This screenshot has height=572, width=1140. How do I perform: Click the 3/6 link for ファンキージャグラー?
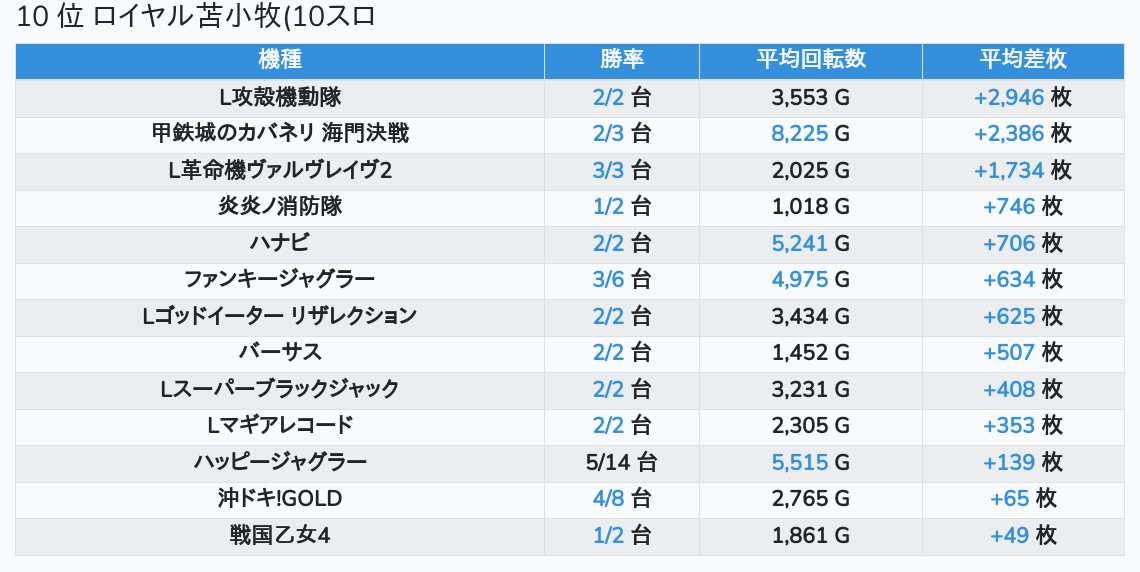coord(608,279)
